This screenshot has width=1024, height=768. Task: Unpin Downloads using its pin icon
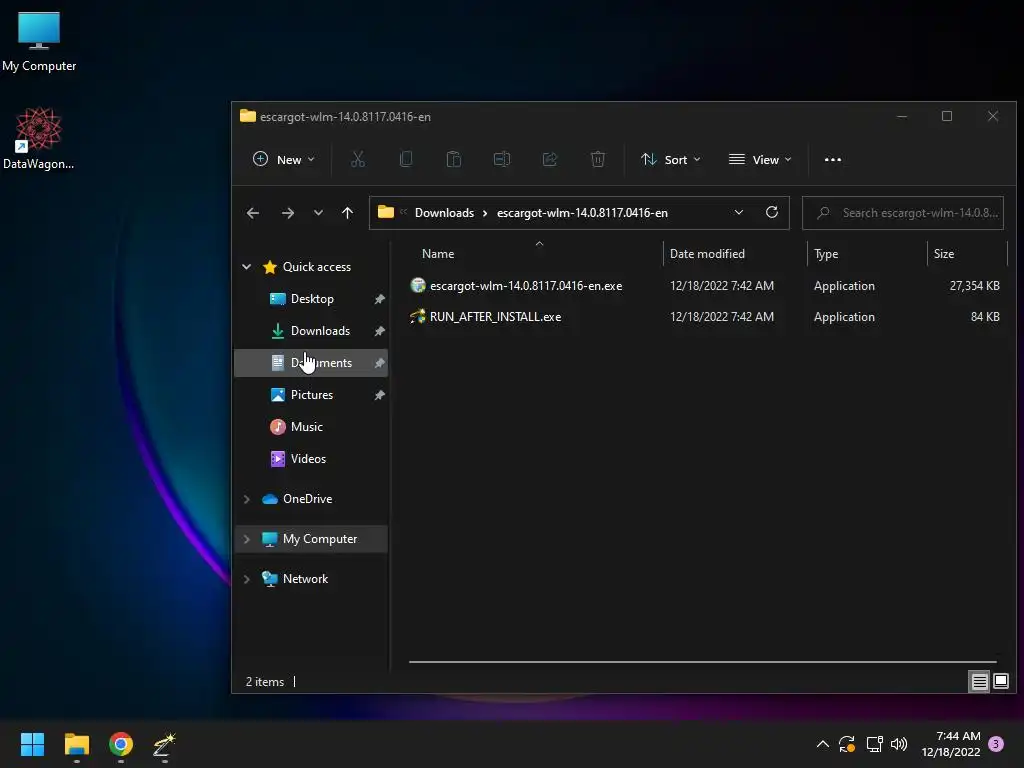(x=379, y=331)
